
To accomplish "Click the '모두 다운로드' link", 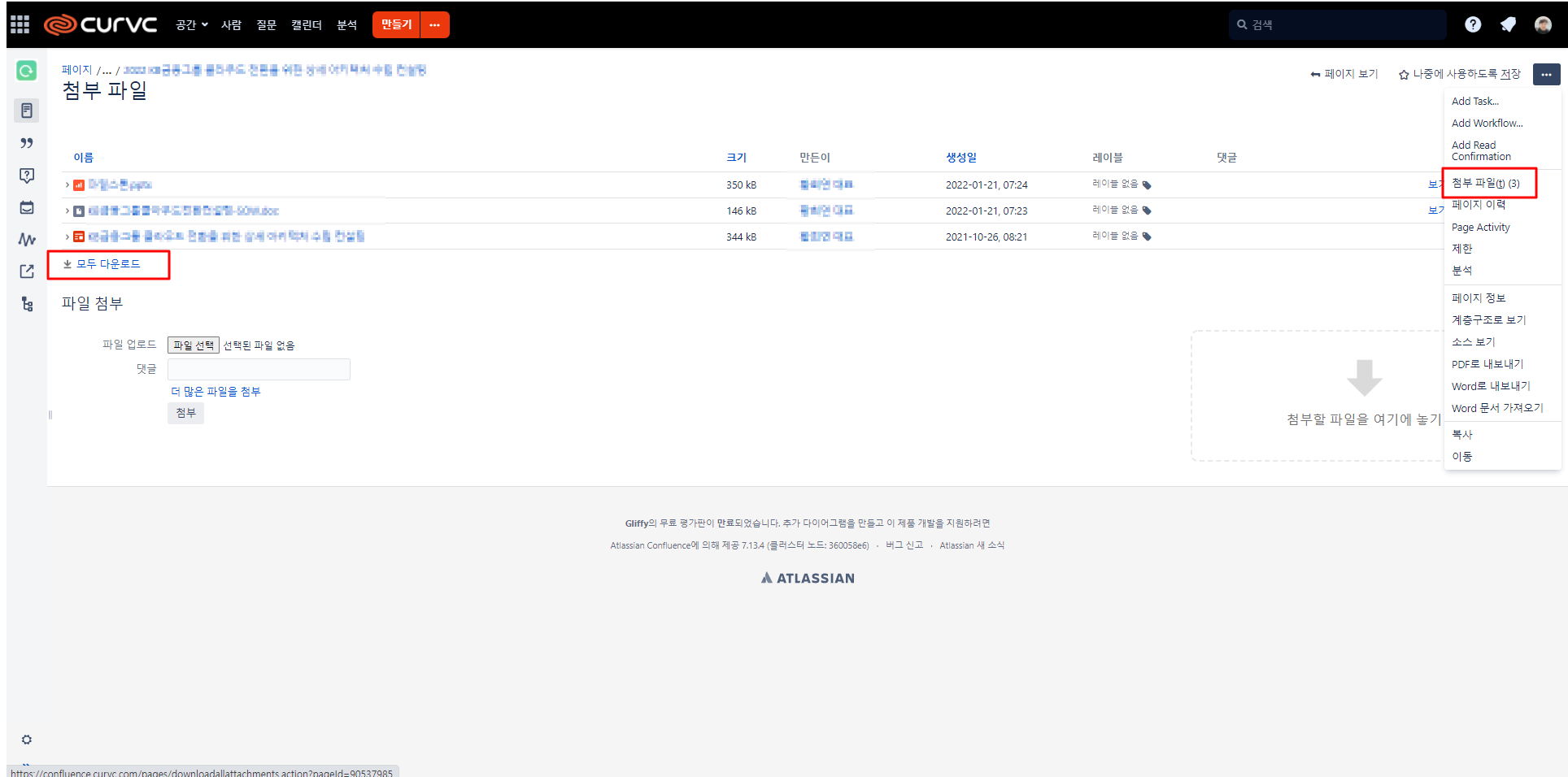I will point(107,264).
